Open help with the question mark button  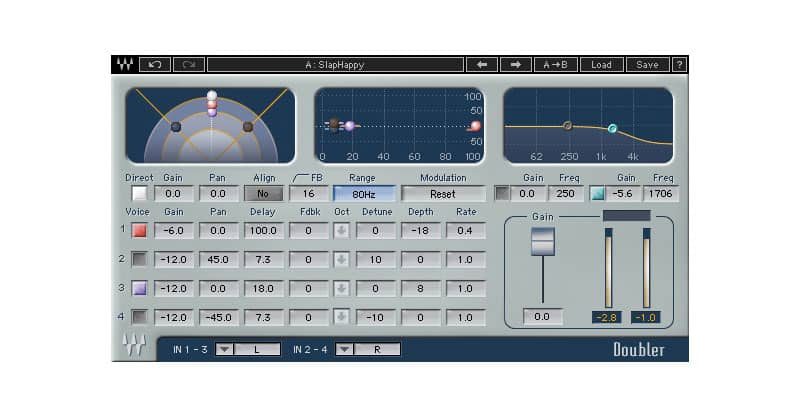(679, 65)
